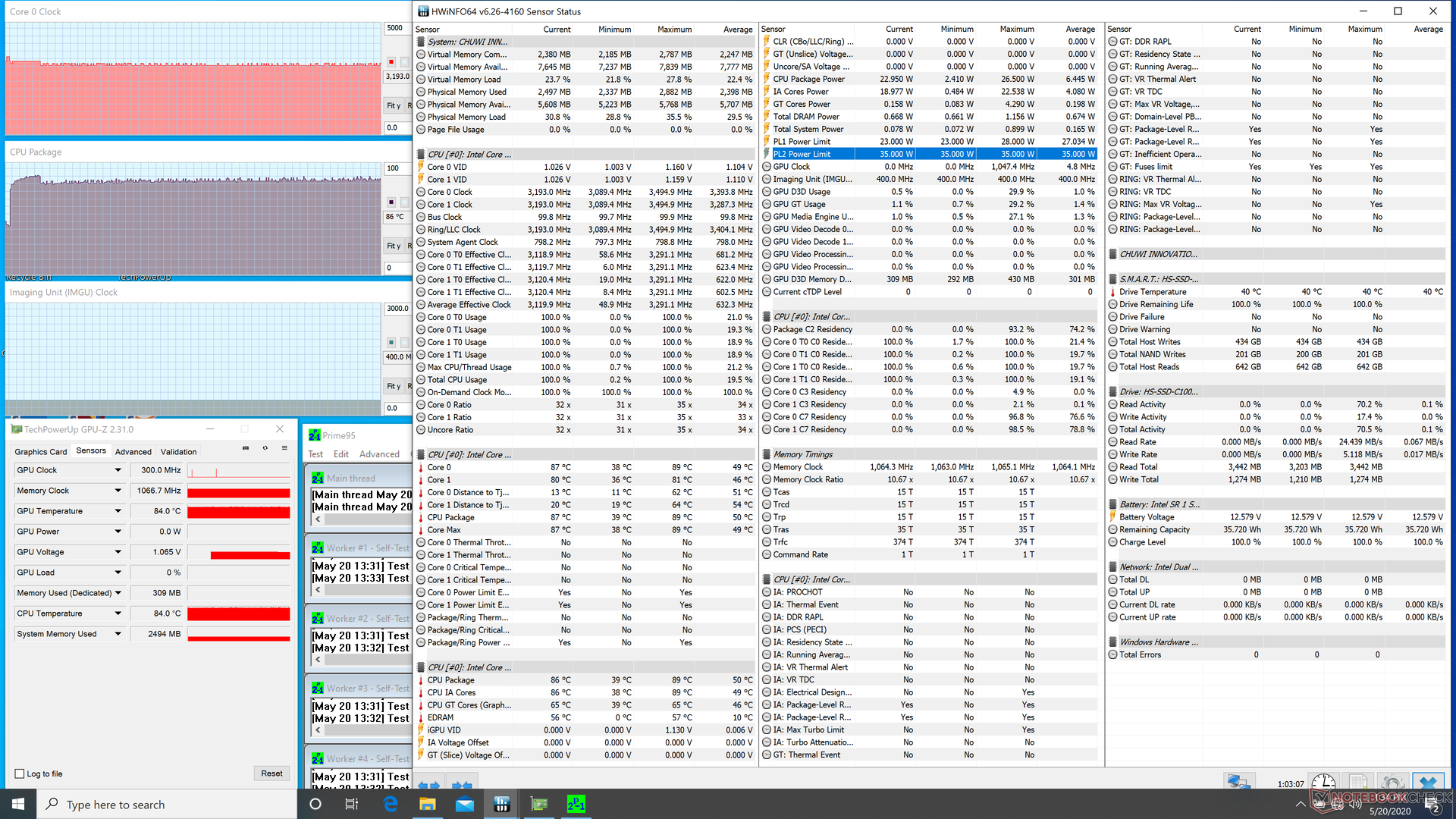Viewport: 1456px width, 819px height.
Task: Show hidden system tray icons
Action: point(1301,805)
